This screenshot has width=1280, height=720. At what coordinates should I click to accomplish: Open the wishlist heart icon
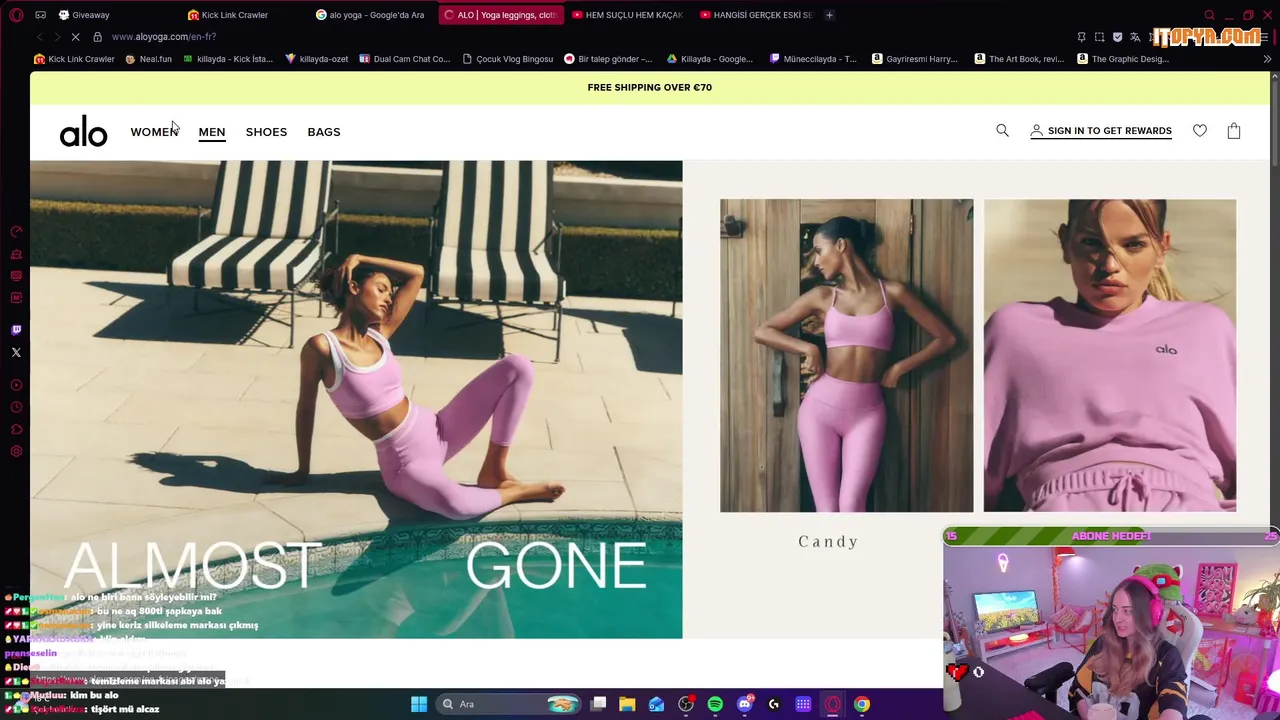coord(1200,130)
